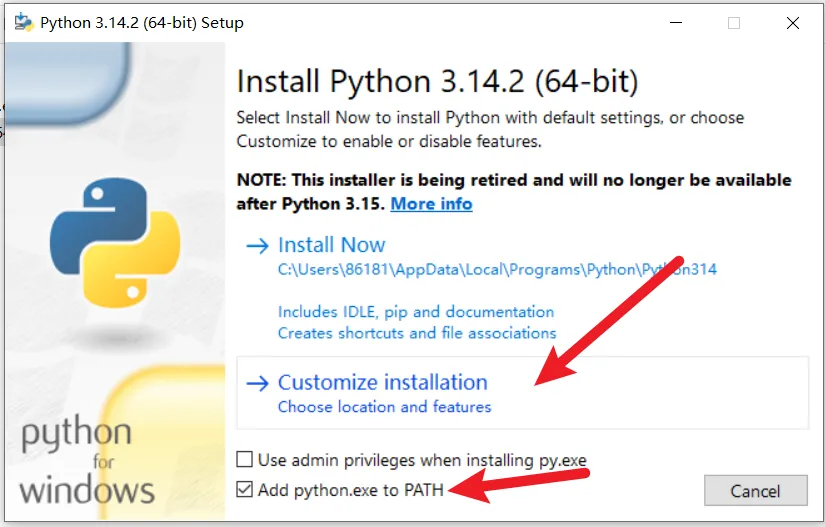Minimize the Python Setup window
Screen dimensions: 825x527
[677, 22]
